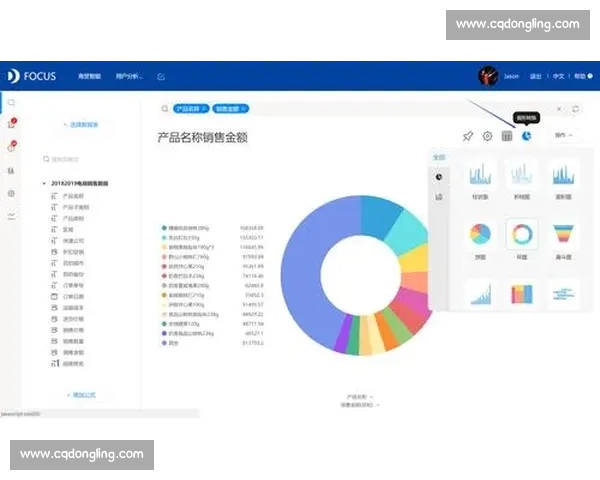This screenshot has height=480, width=600.
Task: Select the 全部 tab in chart panel
Action: pos(438,158)
